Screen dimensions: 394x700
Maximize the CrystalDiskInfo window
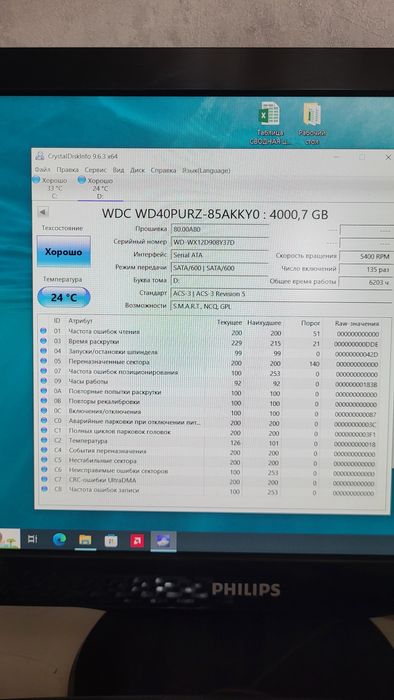(362, 157)
